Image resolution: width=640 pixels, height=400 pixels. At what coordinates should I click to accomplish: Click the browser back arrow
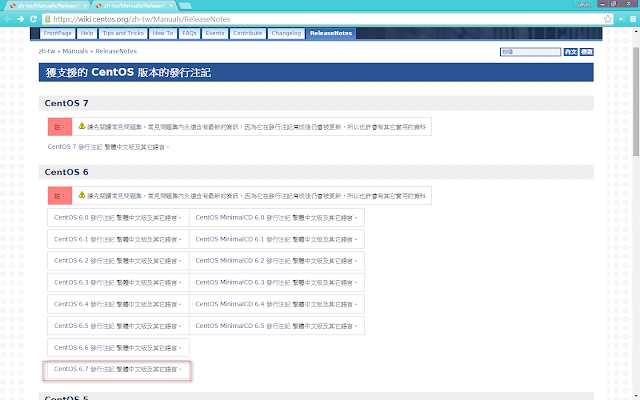[x=7, y=19]
